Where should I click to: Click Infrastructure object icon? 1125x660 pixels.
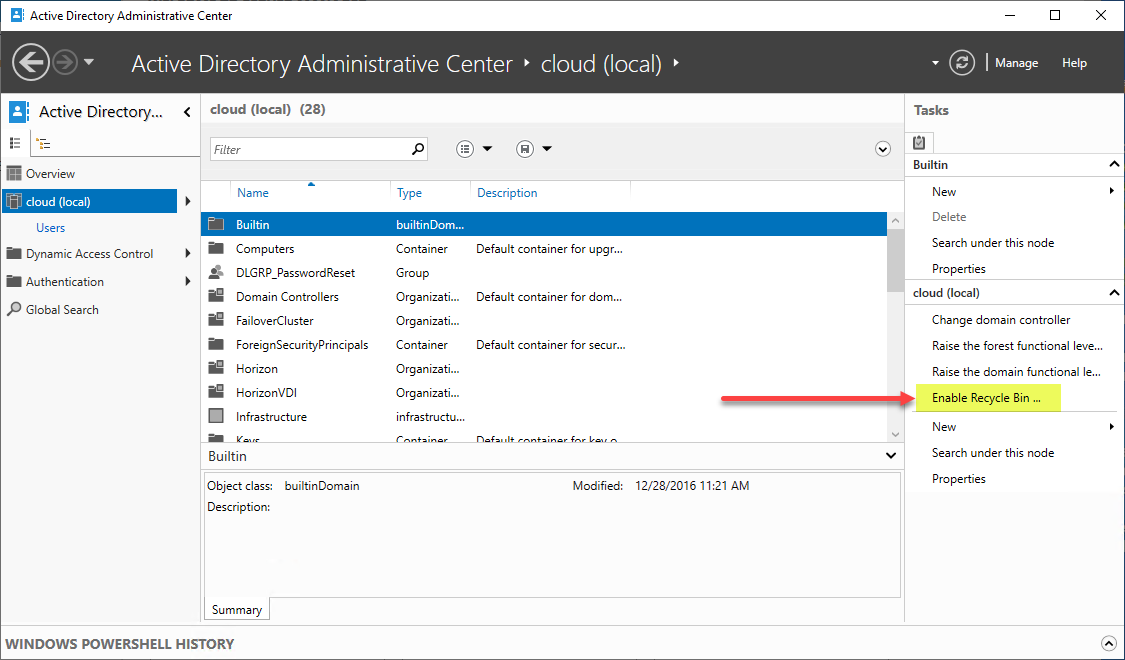click(216, 416)
